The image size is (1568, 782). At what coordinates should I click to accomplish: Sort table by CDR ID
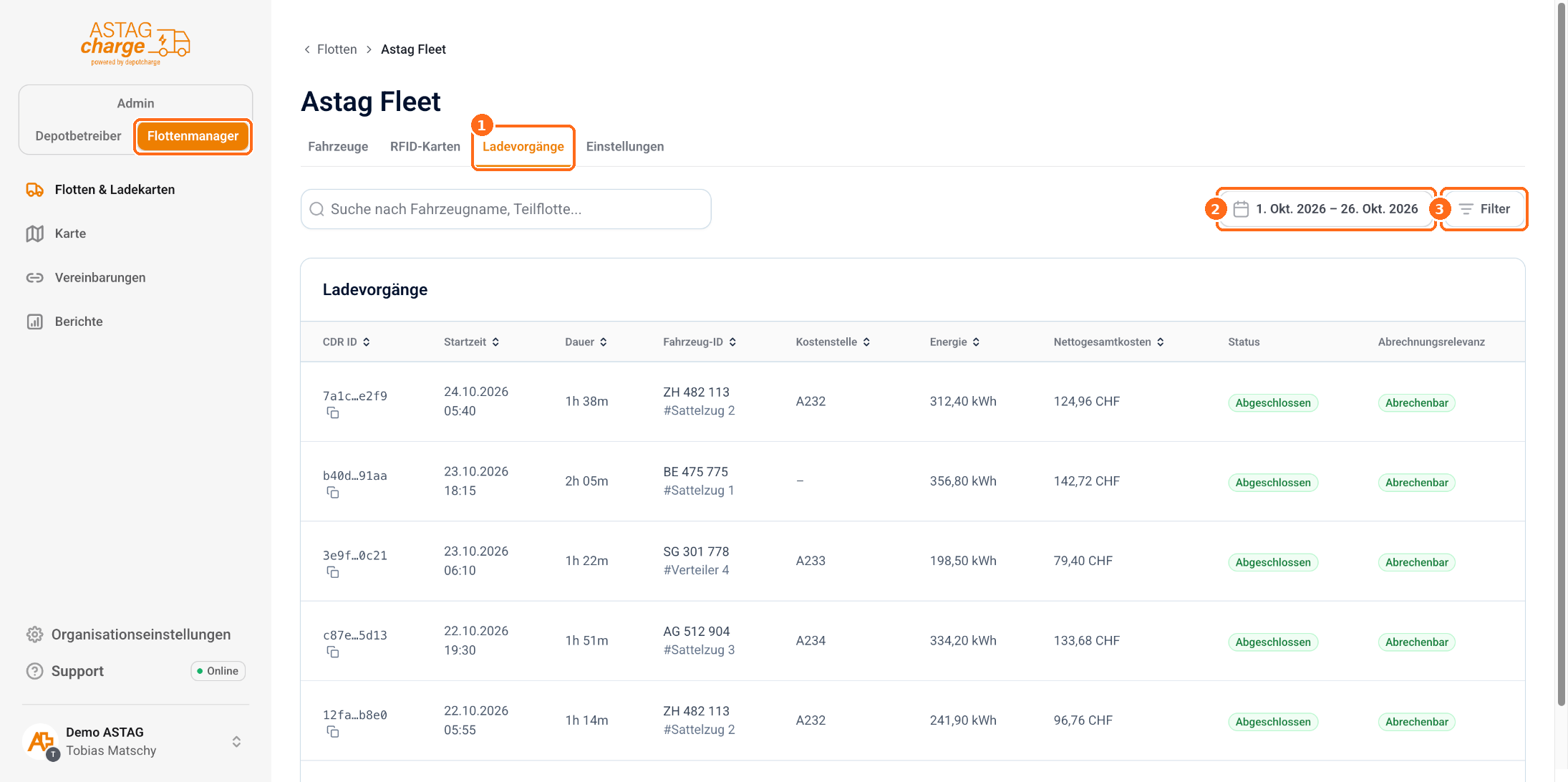347,342
